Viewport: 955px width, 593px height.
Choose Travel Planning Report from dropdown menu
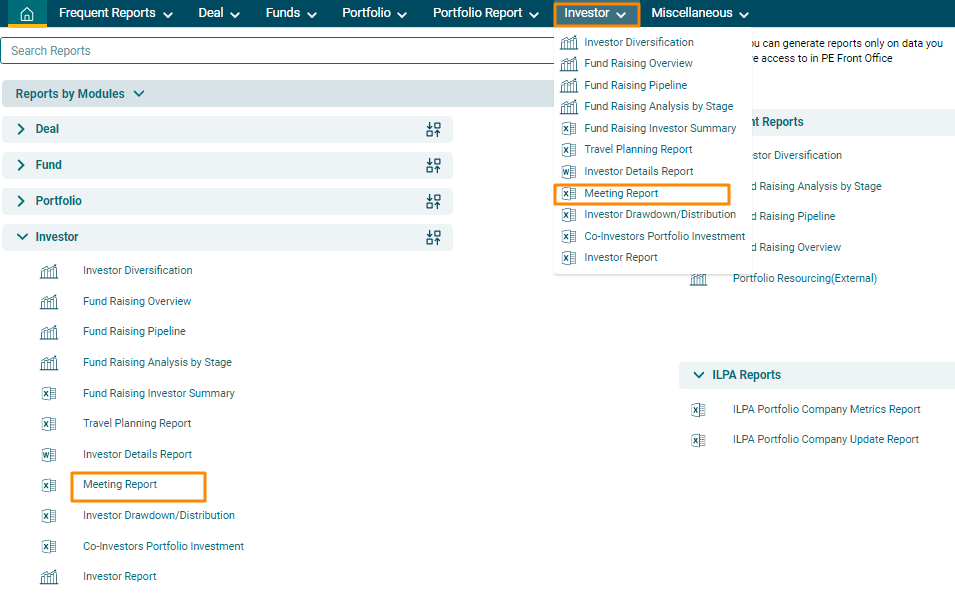[638, 150]
